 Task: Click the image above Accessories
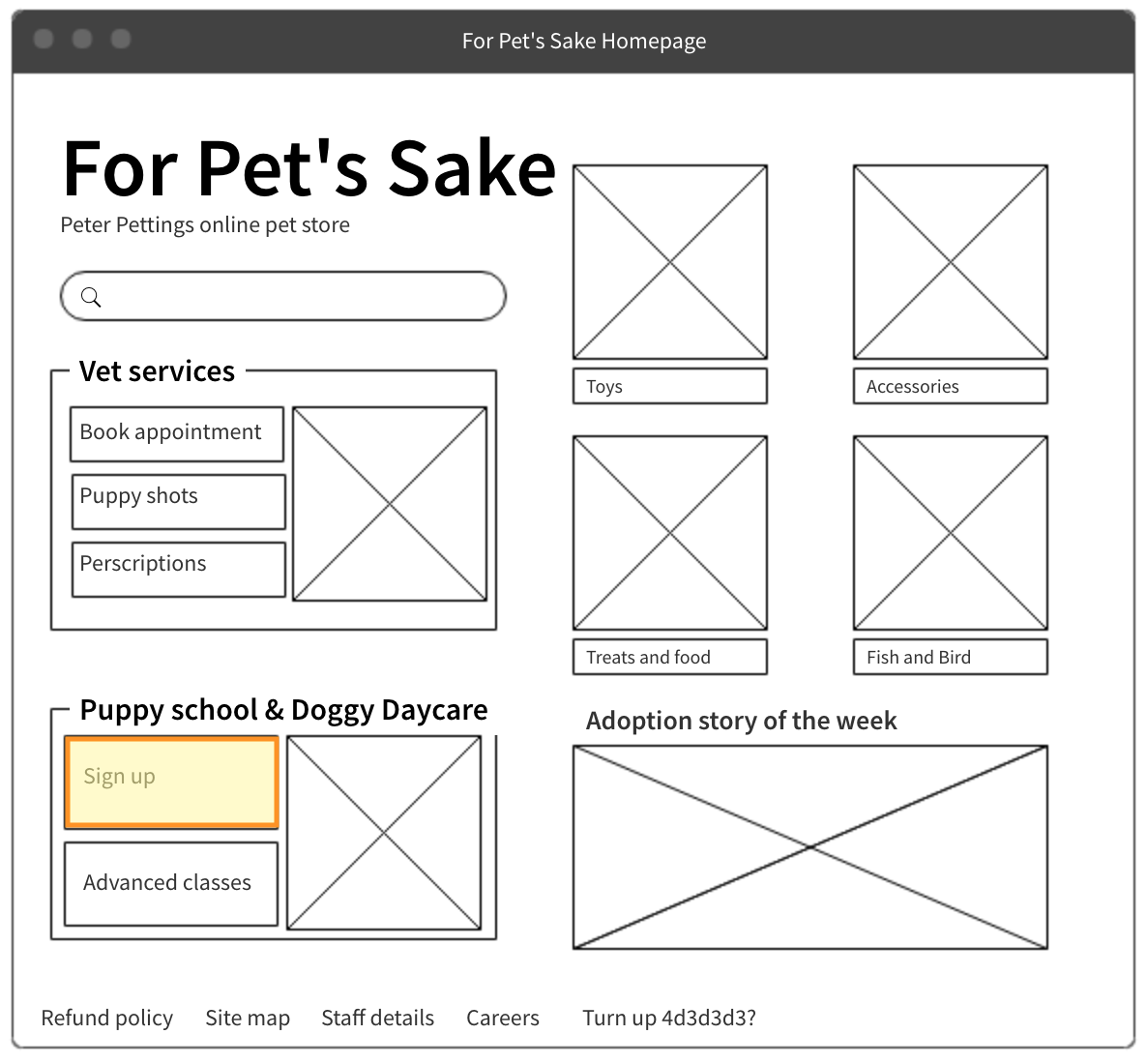[950, 262]
